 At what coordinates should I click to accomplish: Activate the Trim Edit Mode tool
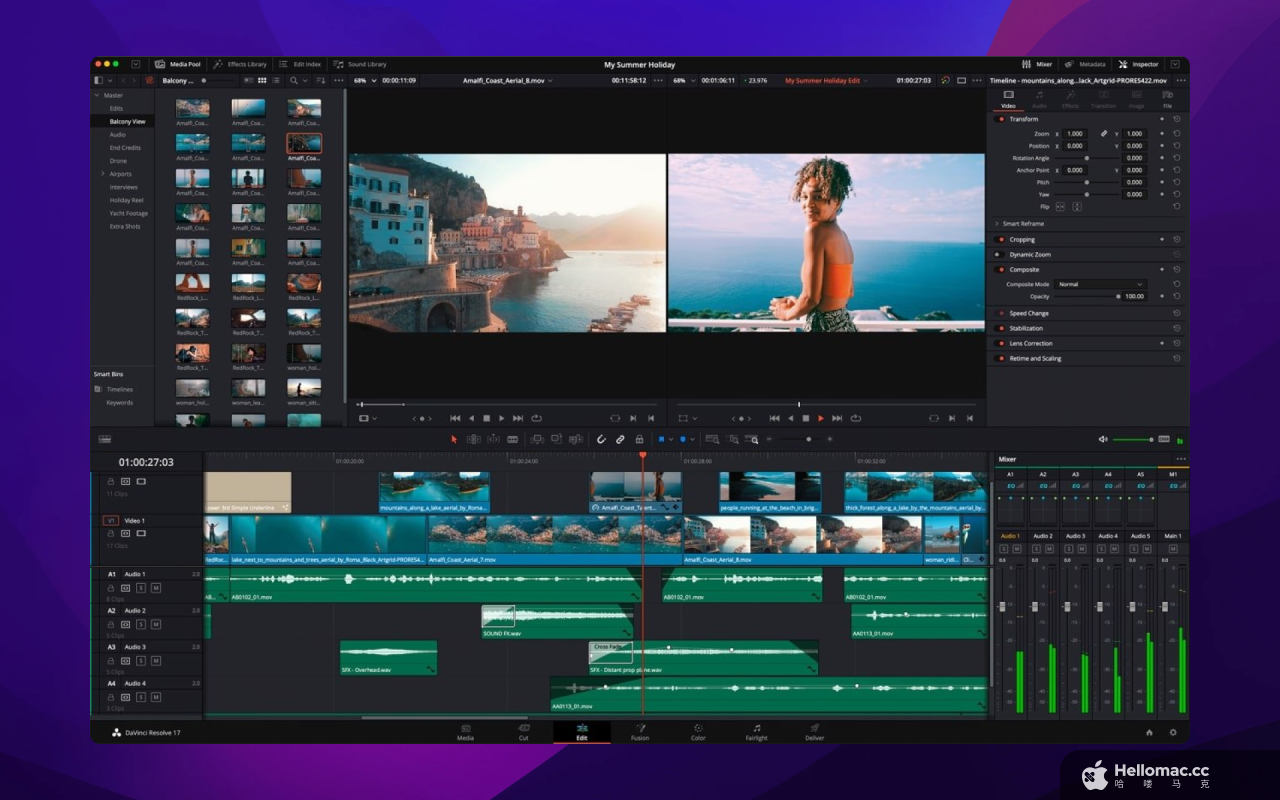474,439
